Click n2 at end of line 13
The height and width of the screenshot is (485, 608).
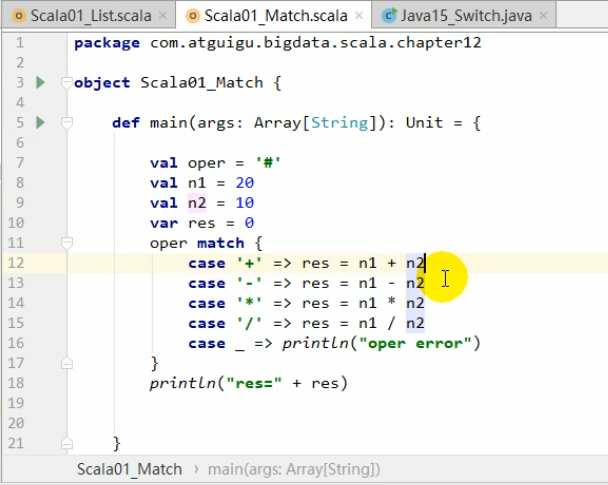click(415, 283)
